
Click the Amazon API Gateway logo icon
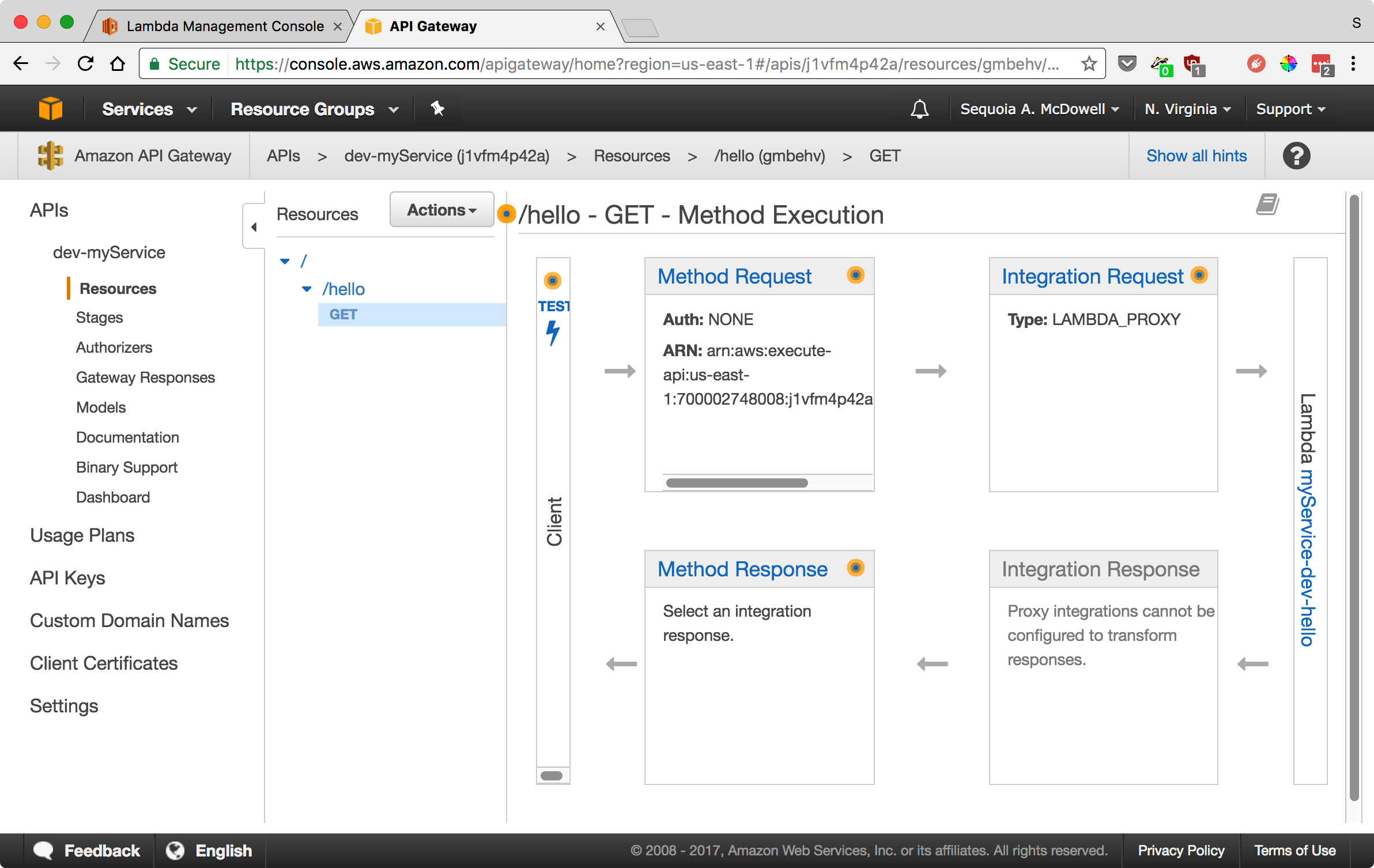(50, 156)
